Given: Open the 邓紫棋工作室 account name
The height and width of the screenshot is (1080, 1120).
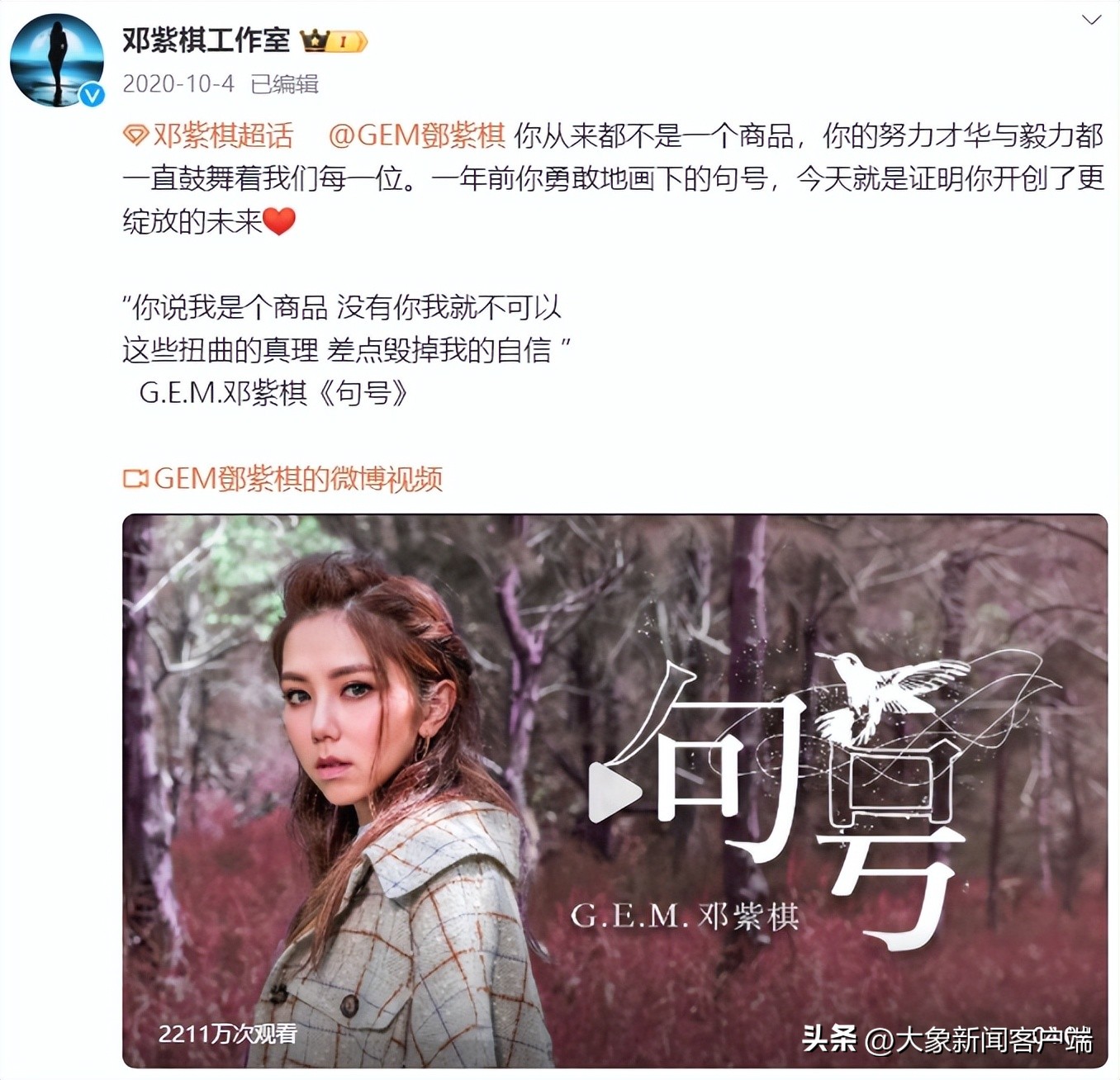Looking at the screenshot, I should [x=206, y=40].
